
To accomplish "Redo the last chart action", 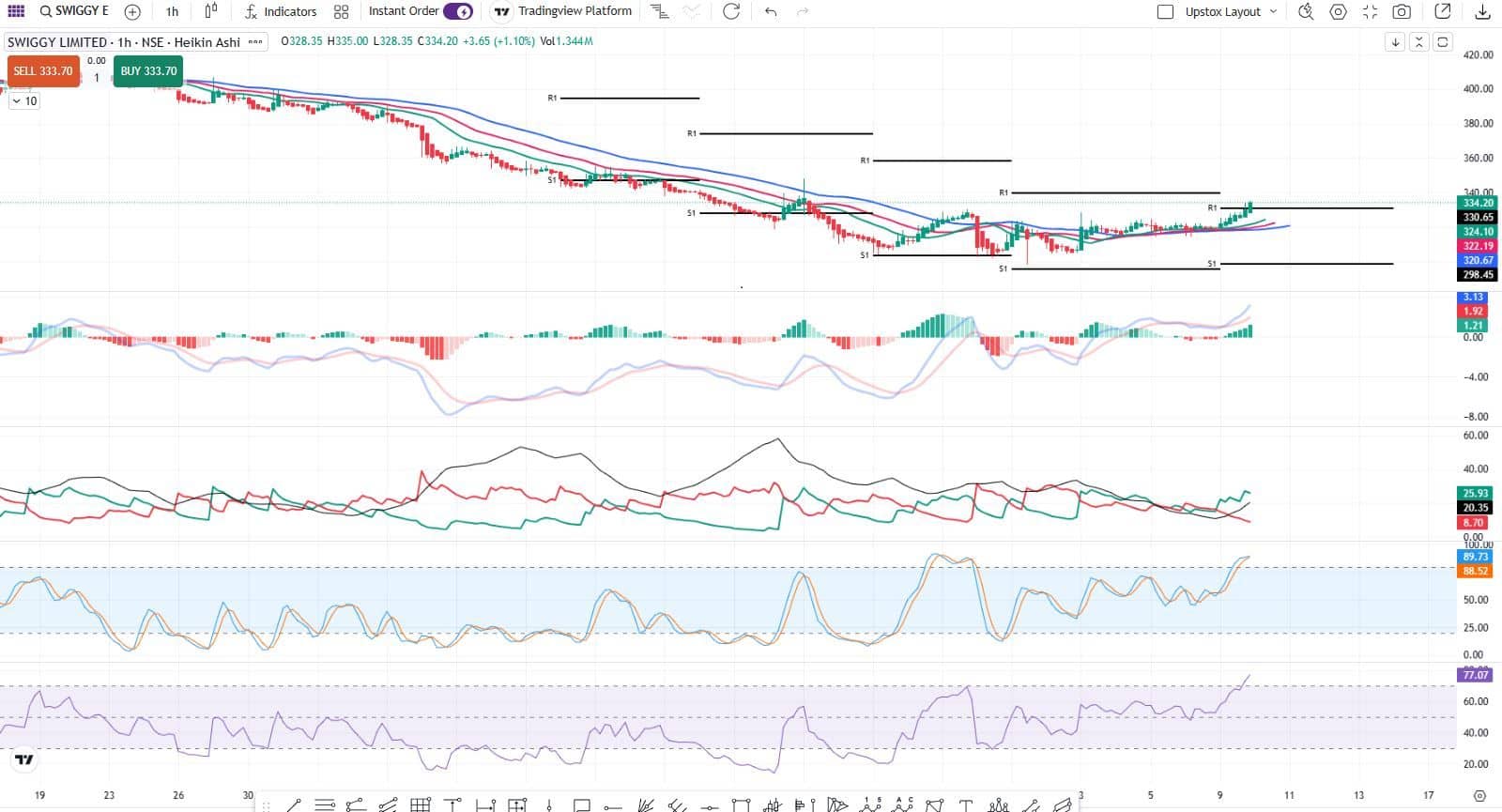I will [802, 11].
